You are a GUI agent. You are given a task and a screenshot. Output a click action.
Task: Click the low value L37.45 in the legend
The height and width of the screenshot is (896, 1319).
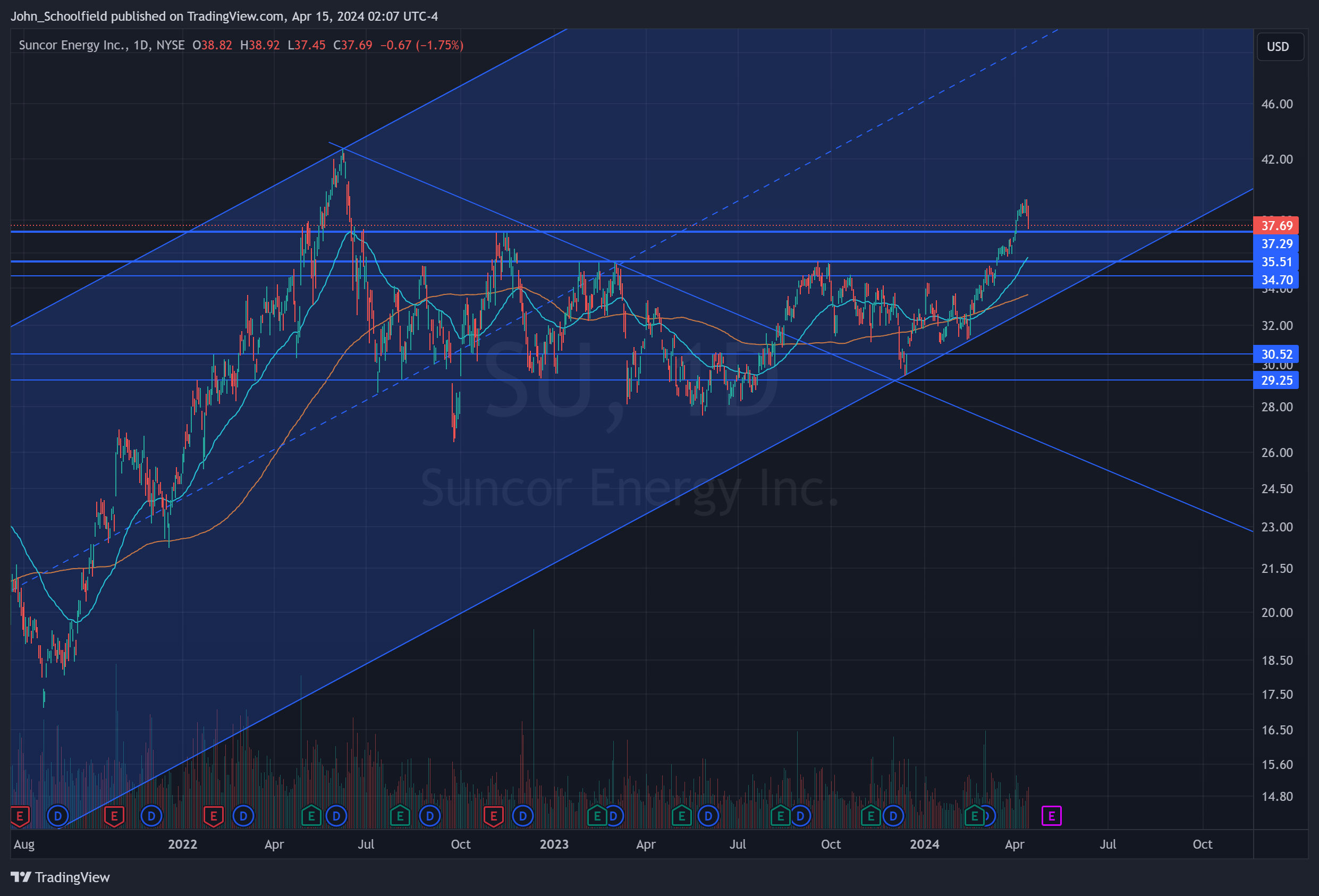point(307,45)
